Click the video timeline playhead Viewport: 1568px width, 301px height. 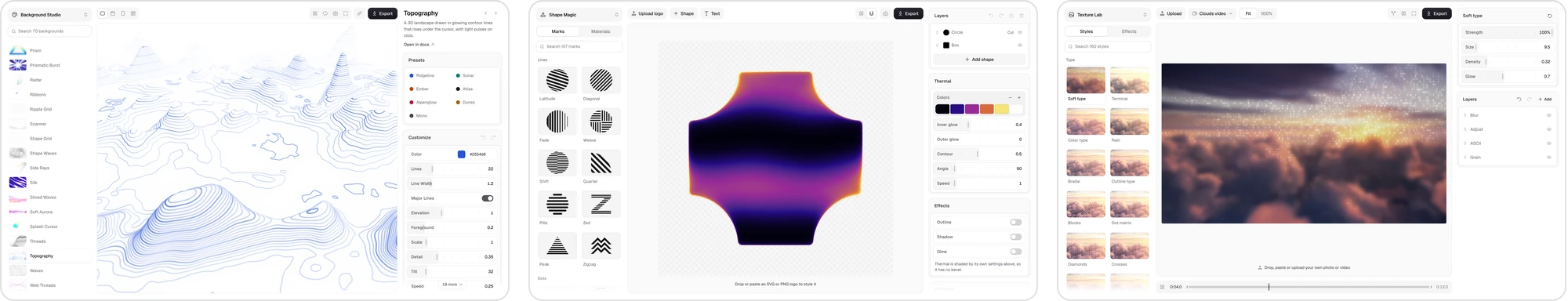[x=1269, y=287]
